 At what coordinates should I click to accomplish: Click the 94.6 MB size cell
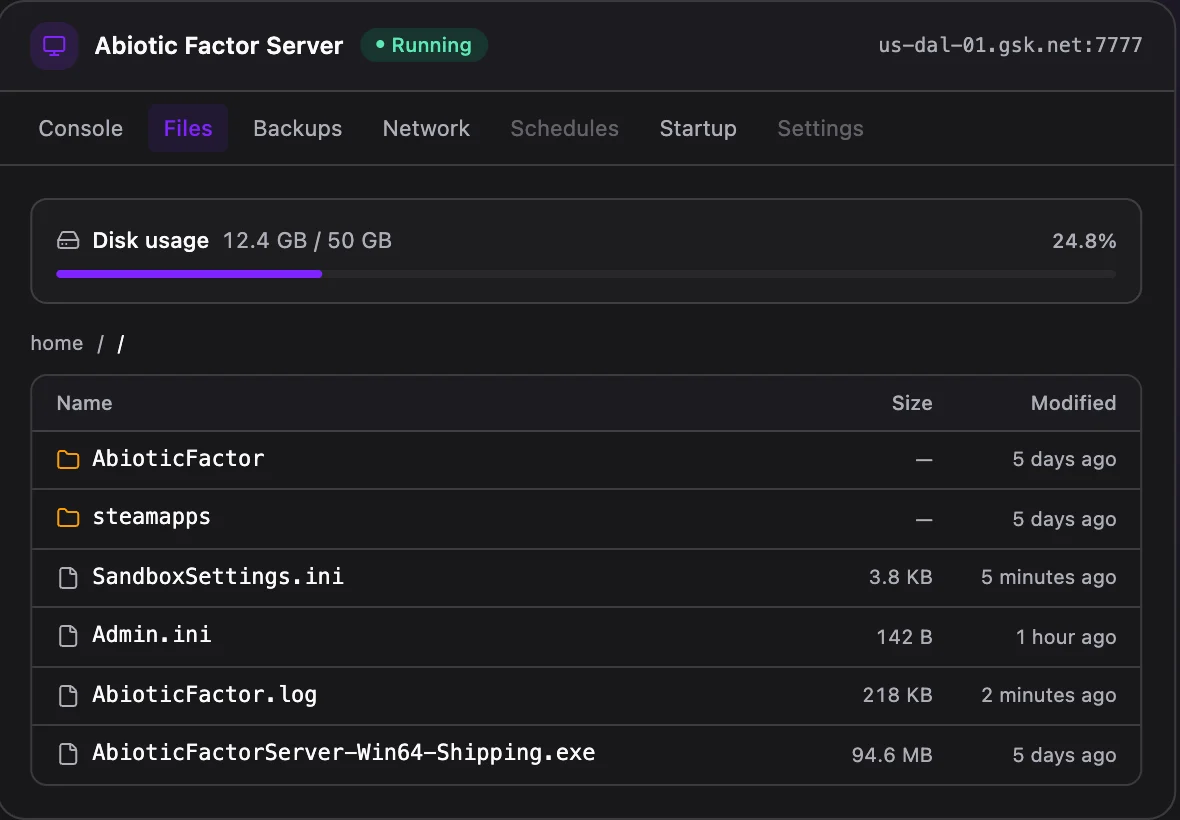(892, 755)
